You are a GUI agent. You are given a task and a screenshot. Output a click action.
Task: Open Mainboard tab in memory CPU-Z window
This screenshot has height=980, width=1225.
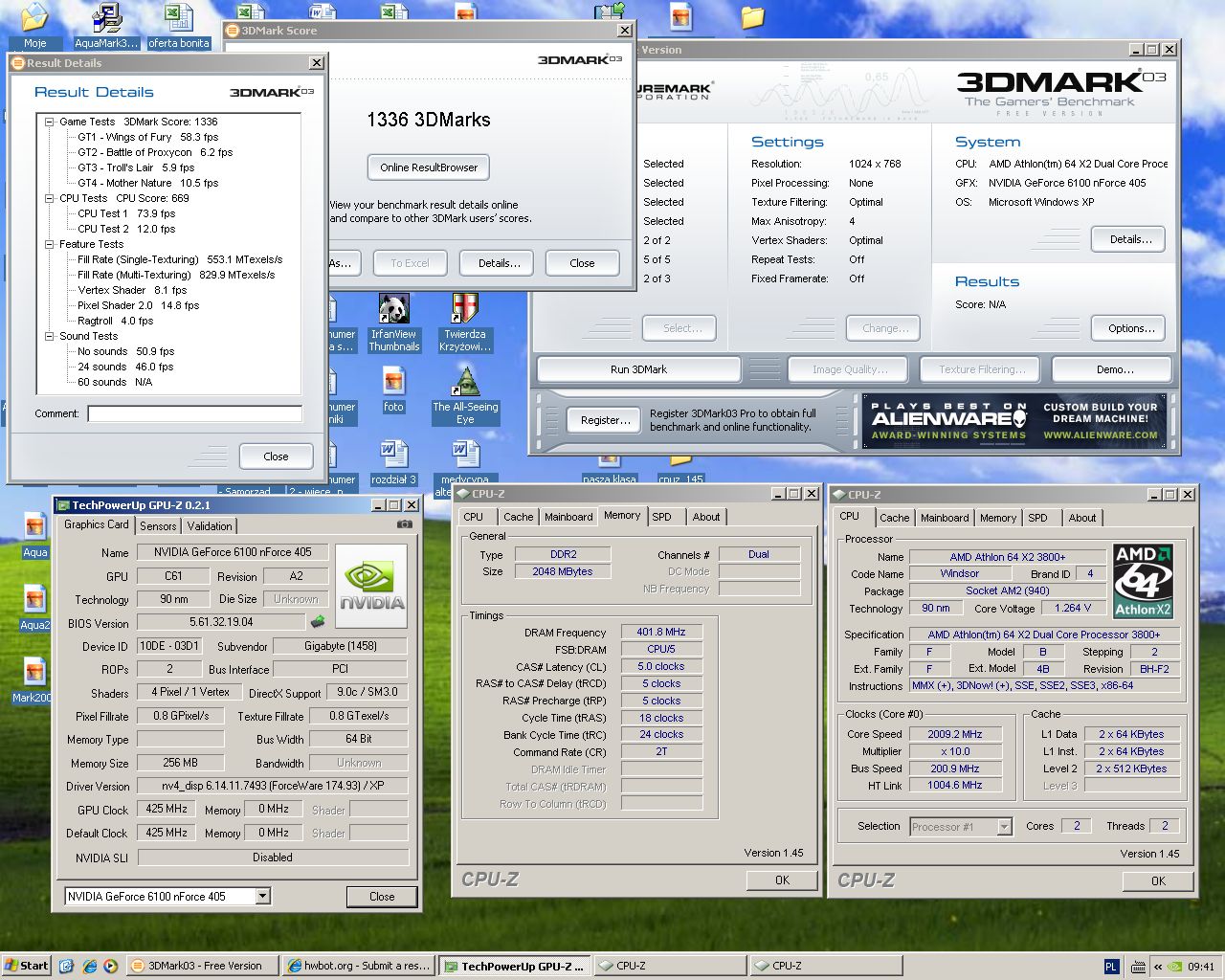coord(568,517)
